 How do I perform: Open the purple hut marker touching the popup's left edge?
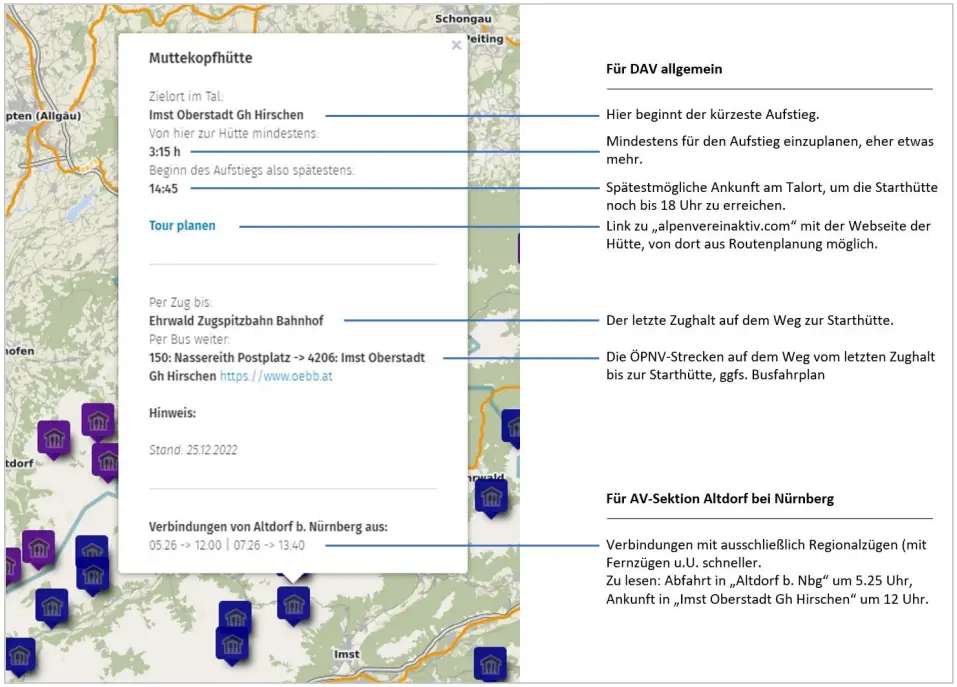coord(108,460)
